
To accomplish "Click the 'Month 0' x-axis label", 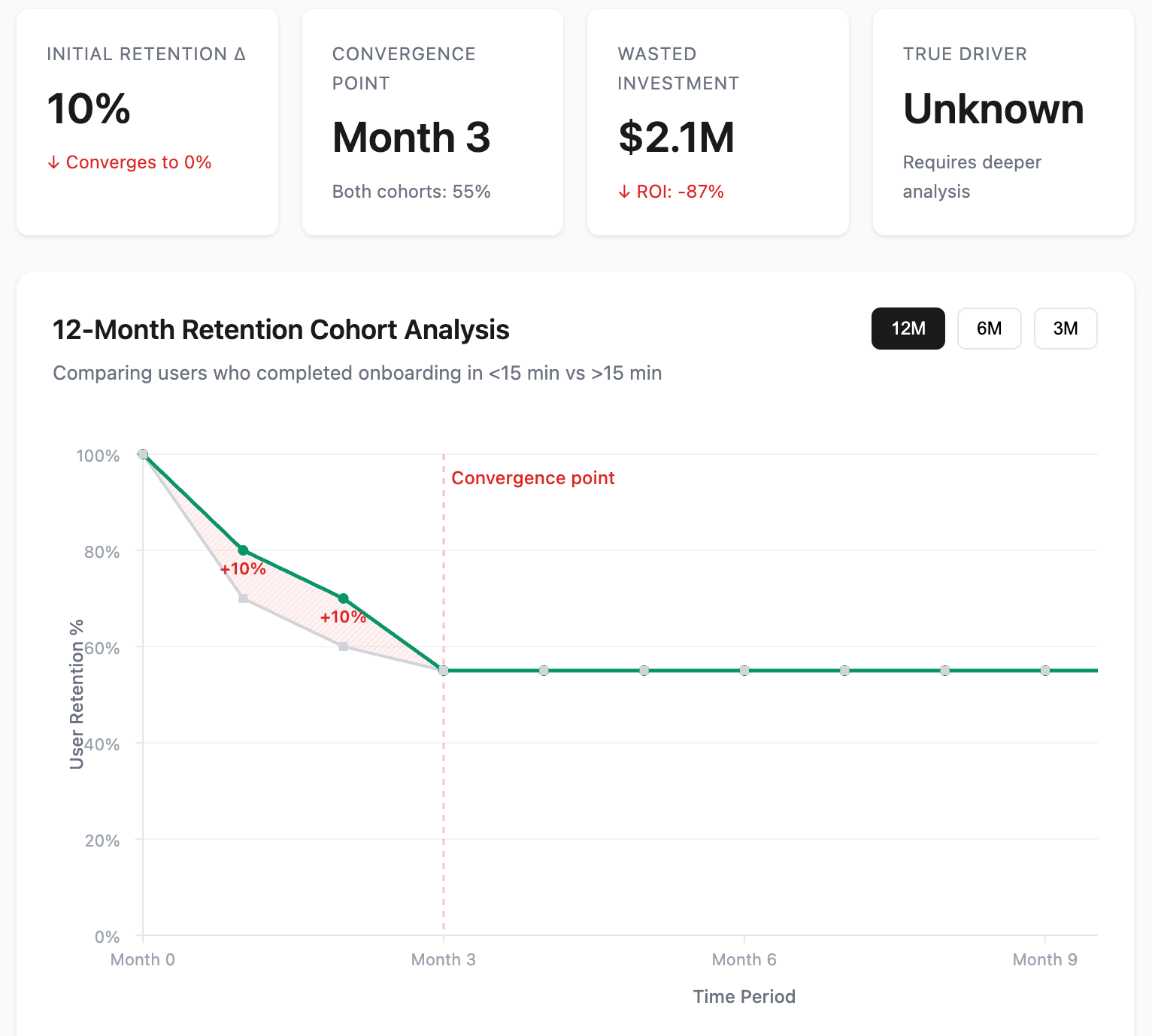I will pos(143,960).
